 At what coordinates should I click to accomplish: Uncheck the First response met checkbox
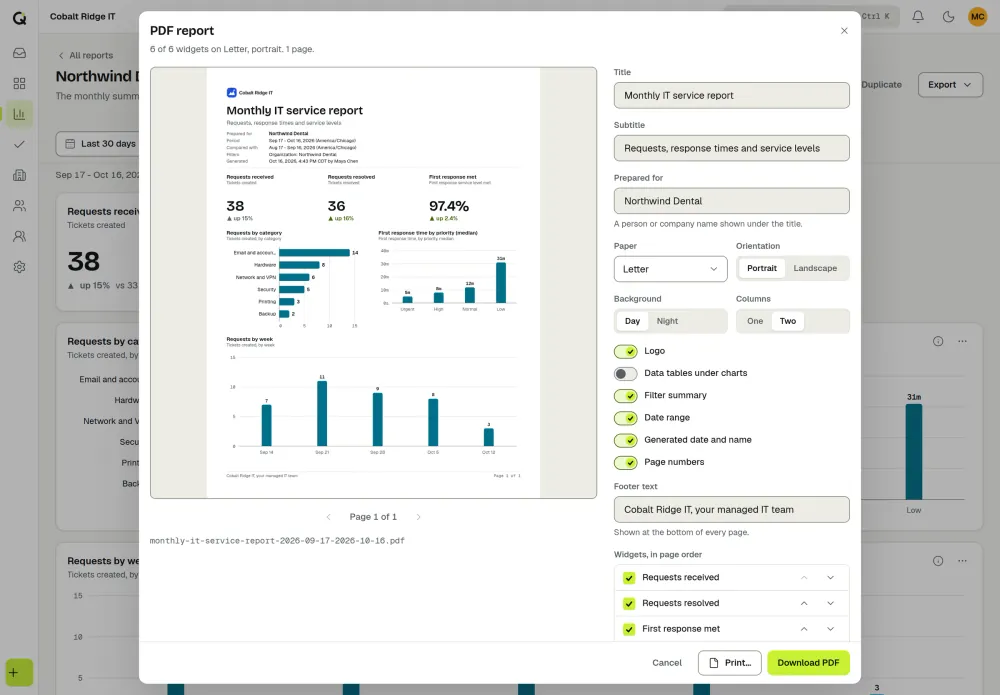click(x=629, y=629)
